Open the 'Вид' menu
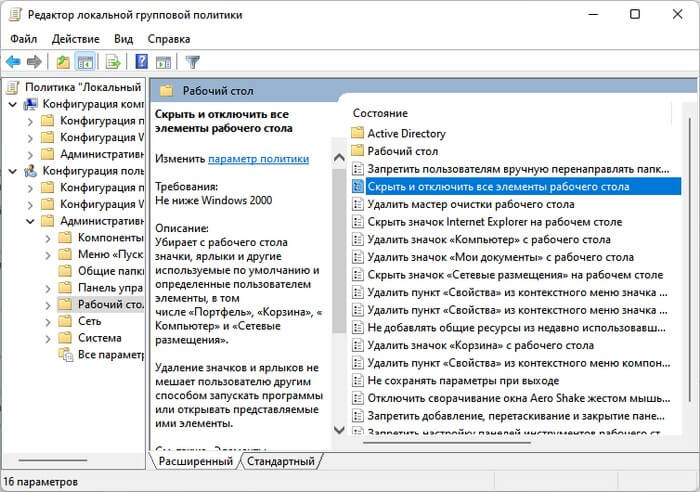700x492 pixels. [x=123, y=39]
